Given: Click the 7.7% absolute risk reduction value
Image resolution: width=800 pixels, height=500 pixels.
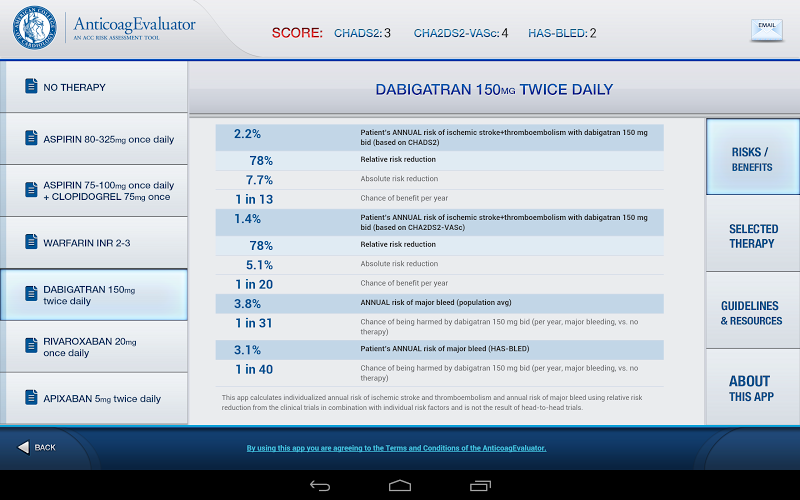Looking at the screenshot, I should (x=259, y=180).
